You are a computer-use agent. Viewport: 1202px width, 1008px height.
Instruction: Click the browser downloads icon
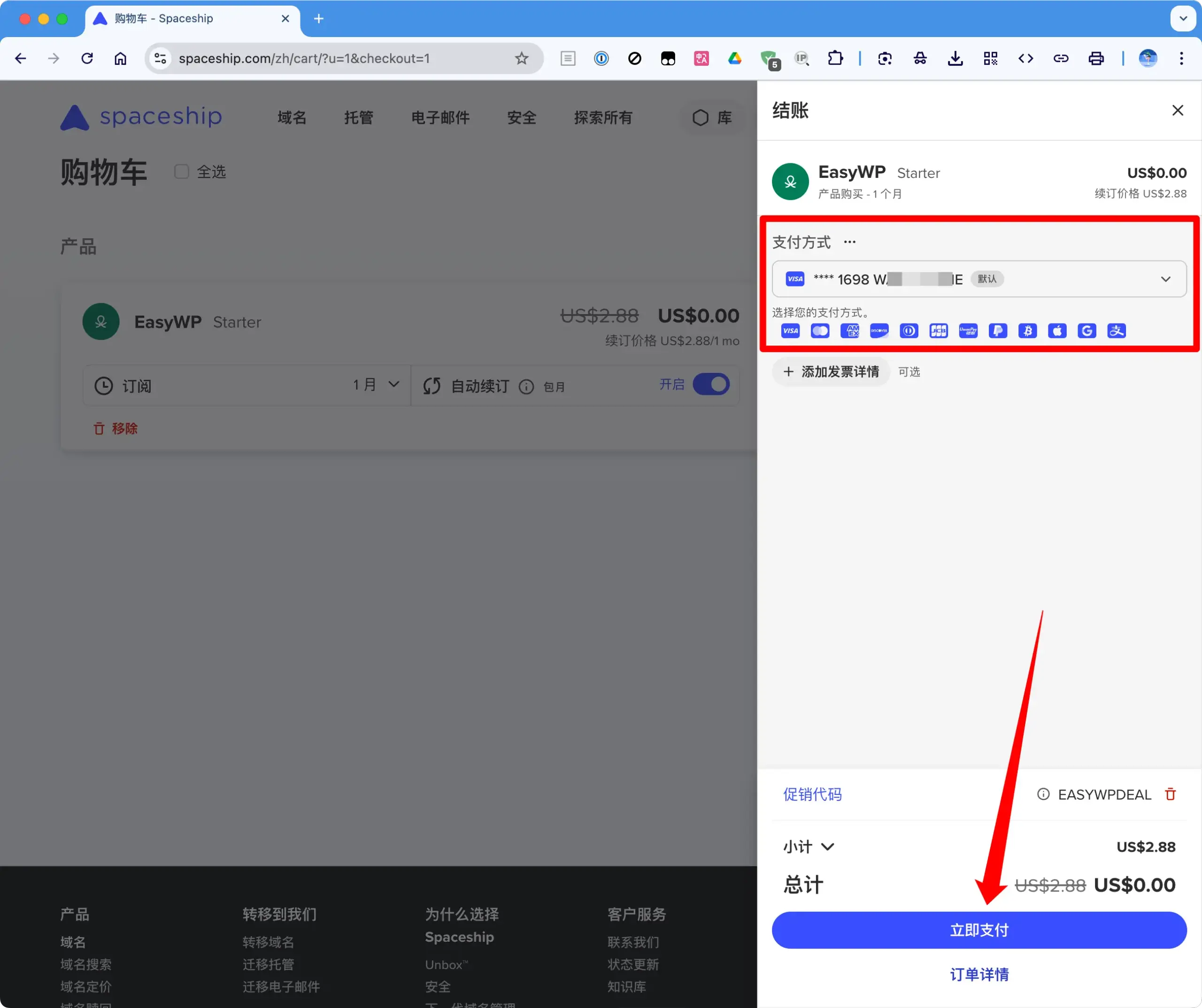pos(955,58)
